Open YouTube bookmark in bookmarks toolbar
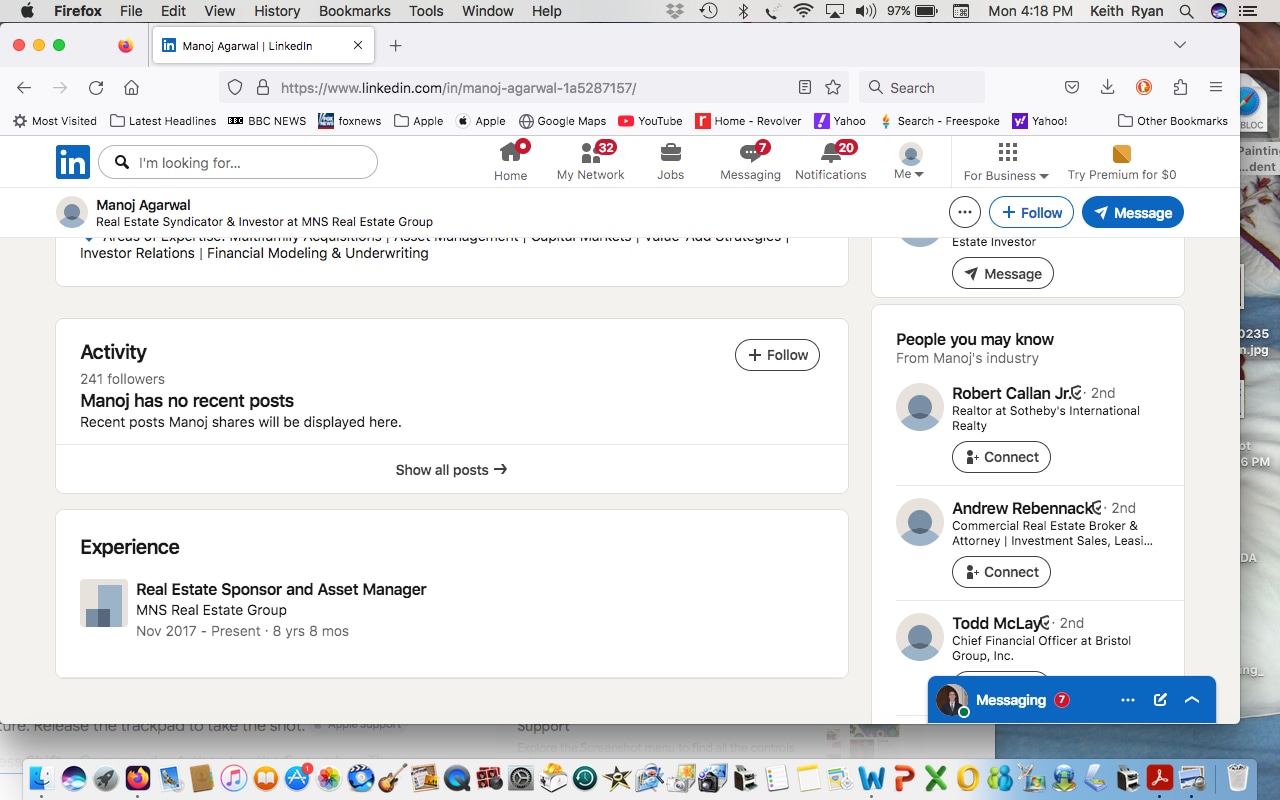 point(650,121)
